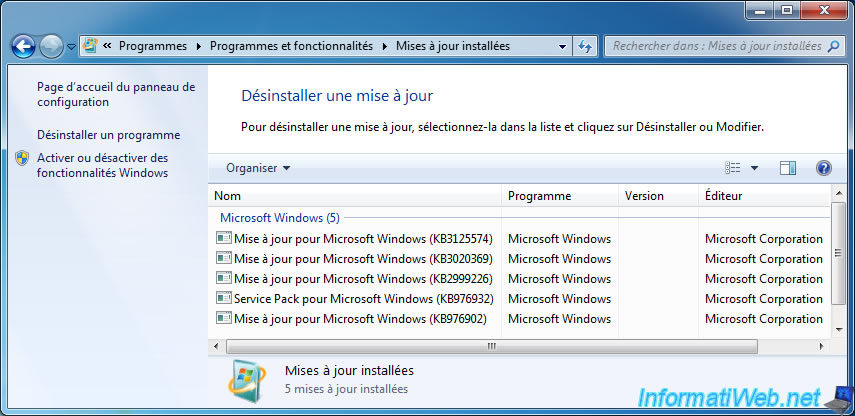Open the recent pages dropdown arrow
The width and height of the screenshot is (855, 416).
coord(71,47)
